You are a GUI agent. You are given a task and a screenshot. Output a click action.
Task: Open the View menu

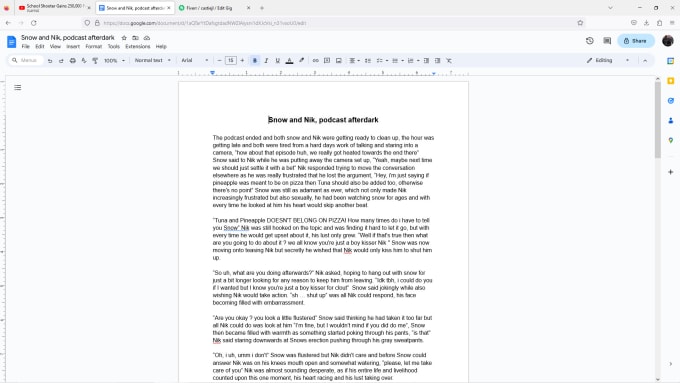(x=55, y=46)
